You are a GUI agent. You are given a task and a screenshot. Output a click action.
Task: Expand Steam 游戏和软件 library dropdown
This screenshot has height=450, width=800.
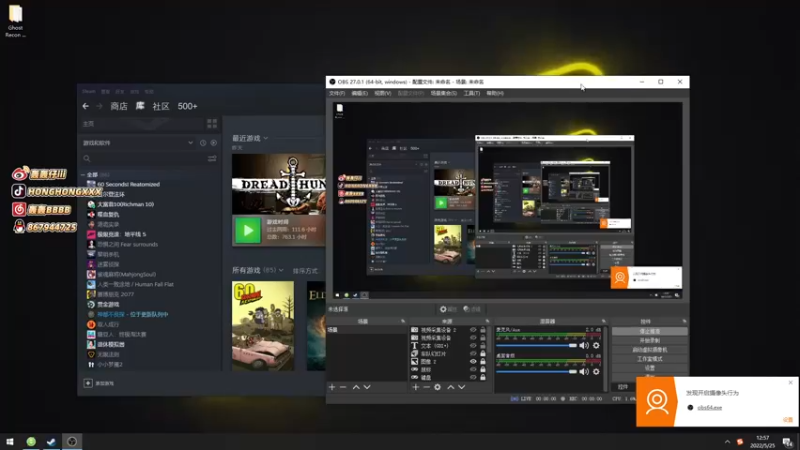pyautogui.click(x=190, y=143)
